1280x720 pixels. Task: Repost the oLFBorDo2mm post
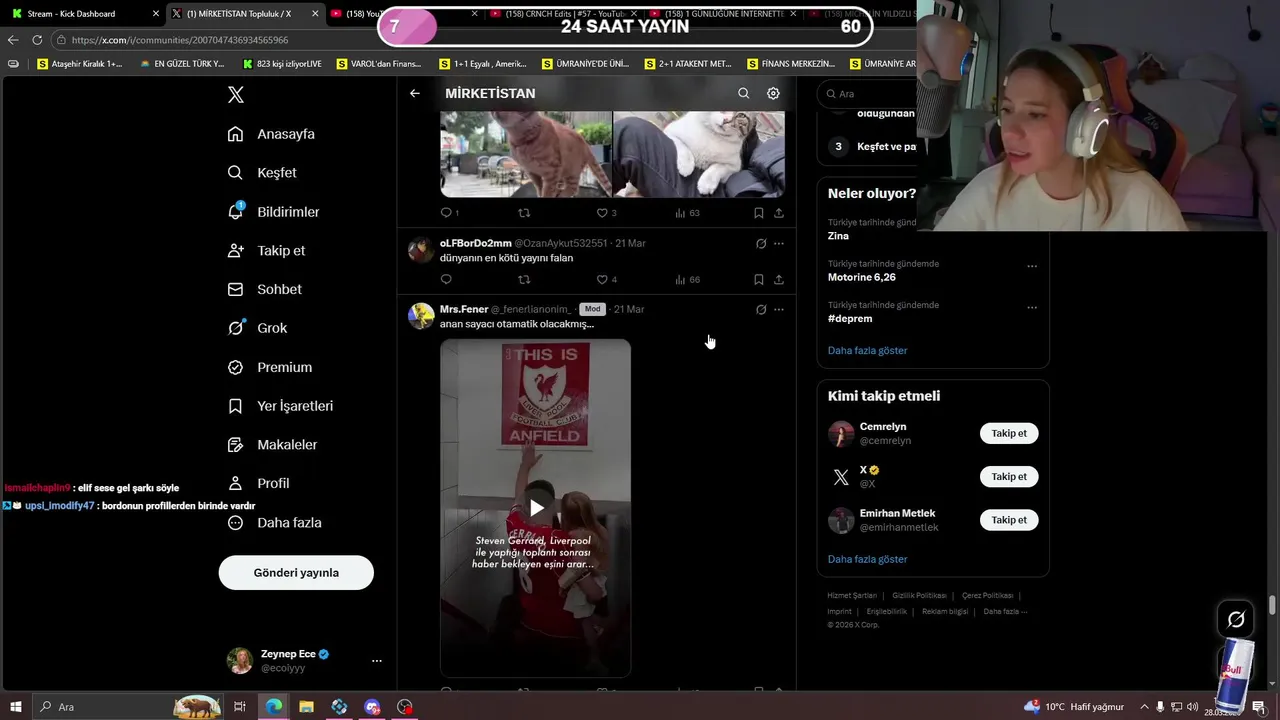click(524, 280)
